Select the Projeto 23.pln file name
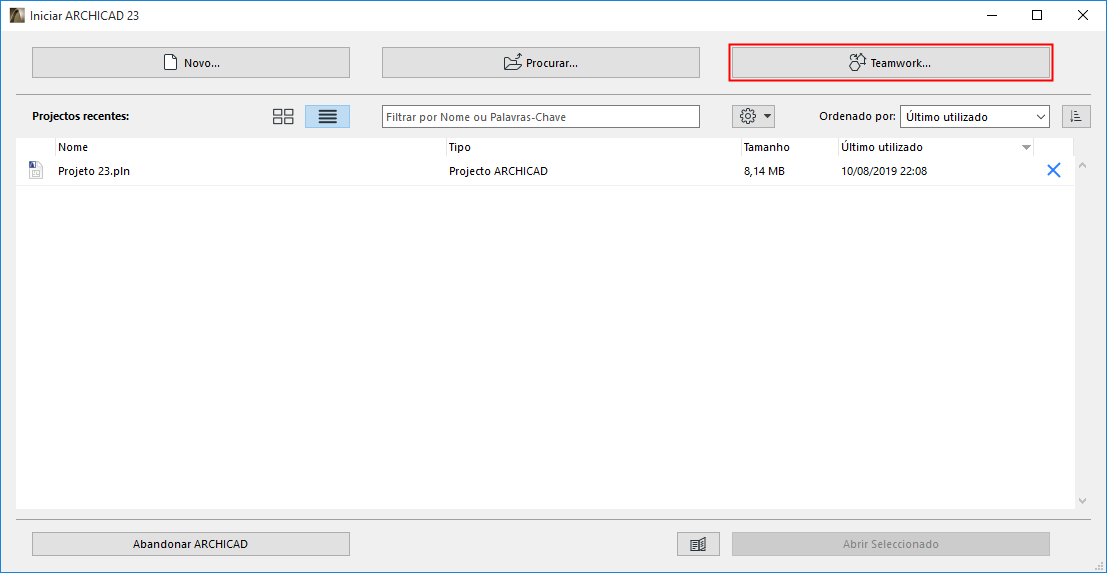This screenshot has width=1107, height=573. pyautogui.click(x=94, y=171)
